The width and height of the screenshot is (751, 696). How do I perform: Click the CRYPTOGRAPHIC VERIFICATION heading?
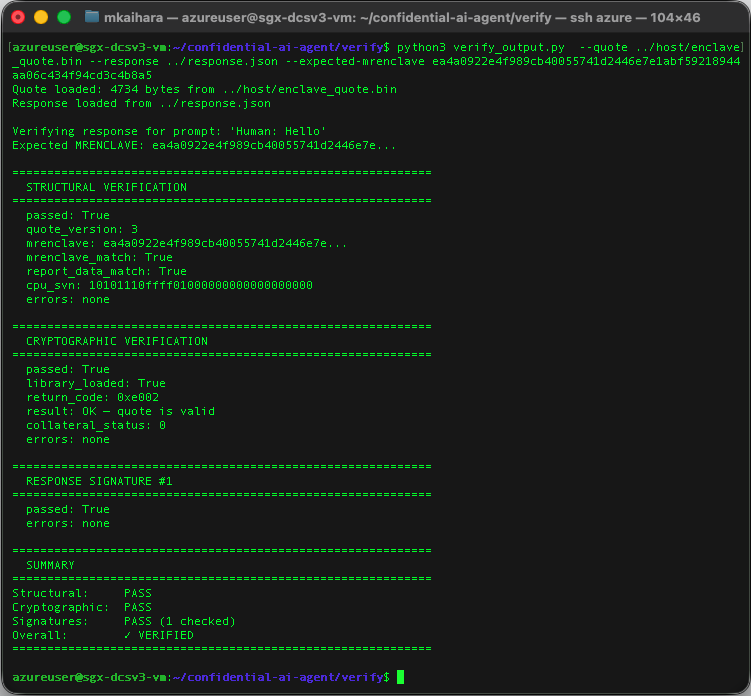click(x=117, y=342)
